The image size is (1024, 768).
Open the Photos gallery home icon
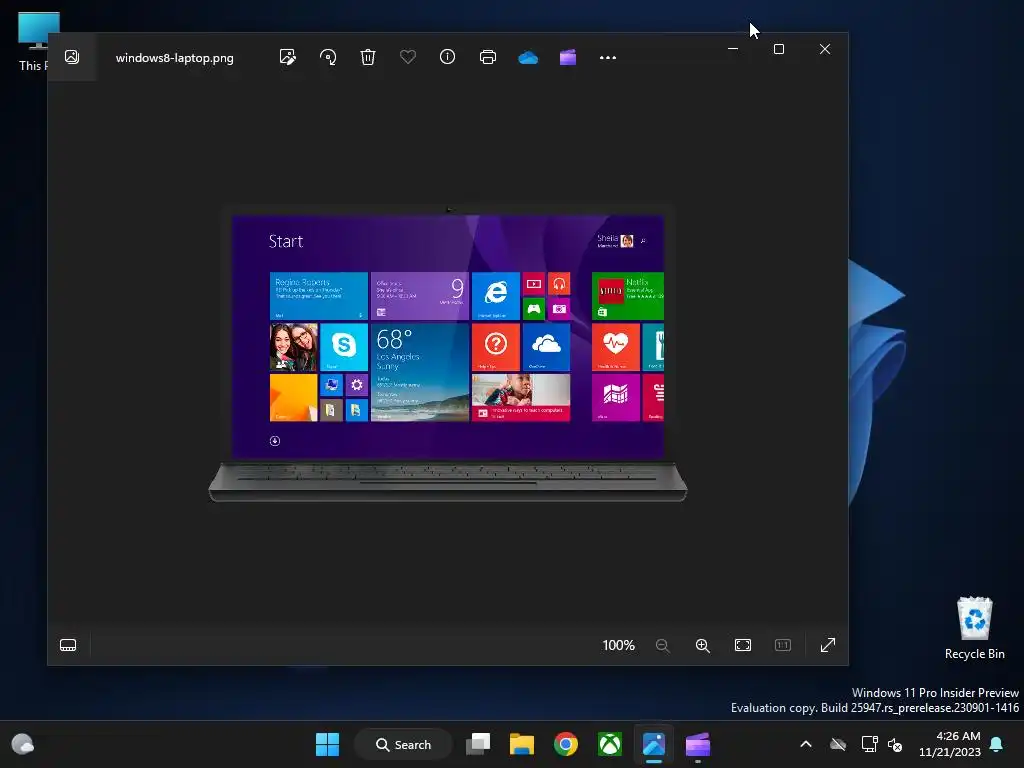click(72, 57)
